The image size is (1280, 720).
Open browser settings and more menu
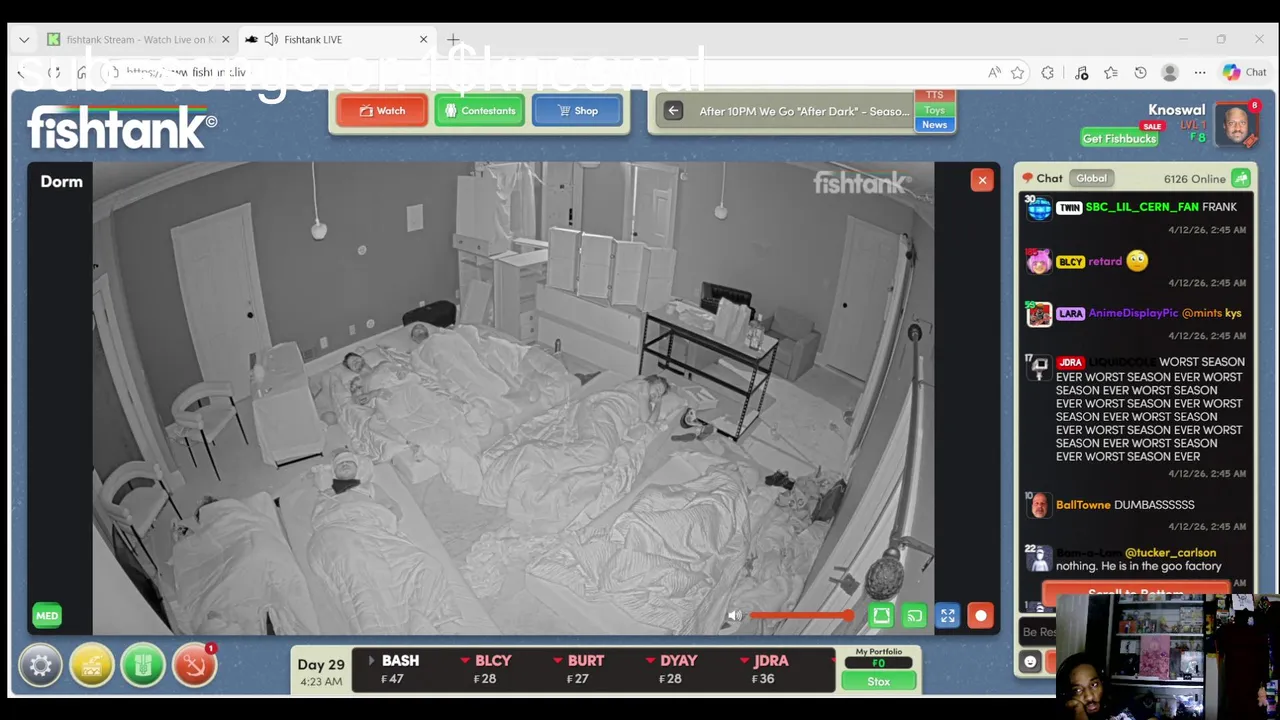(1200, 72)
